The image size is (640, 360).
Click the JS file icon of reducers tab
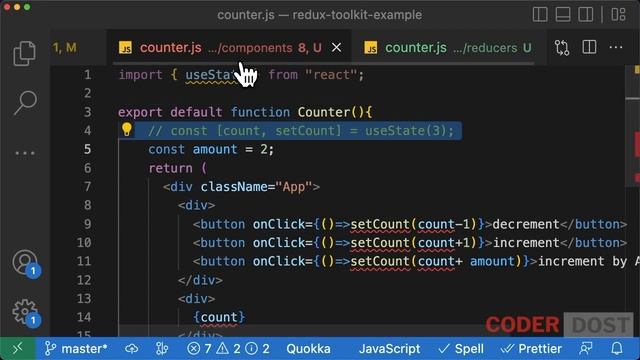[371, 48]
